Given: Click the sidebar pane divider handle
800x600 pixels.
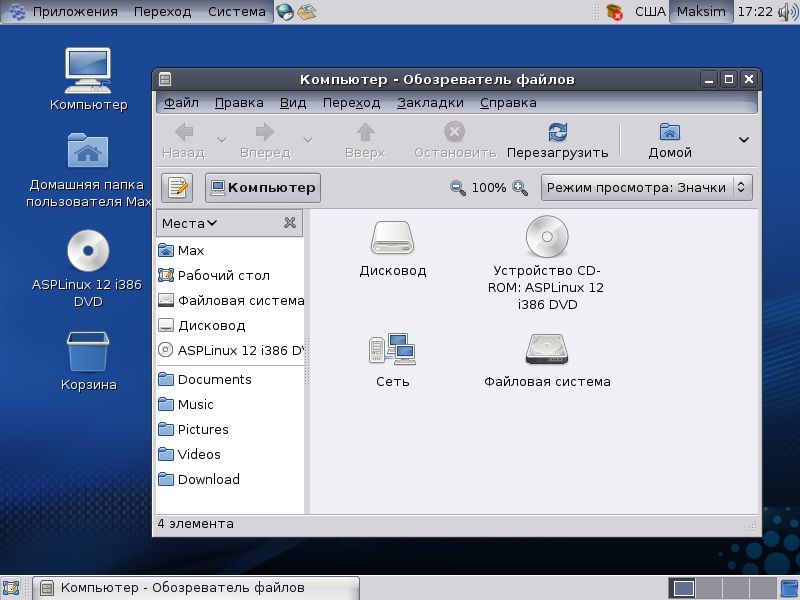Looking at the screenshot, I should pyautogui.click(x=307, y=361).
